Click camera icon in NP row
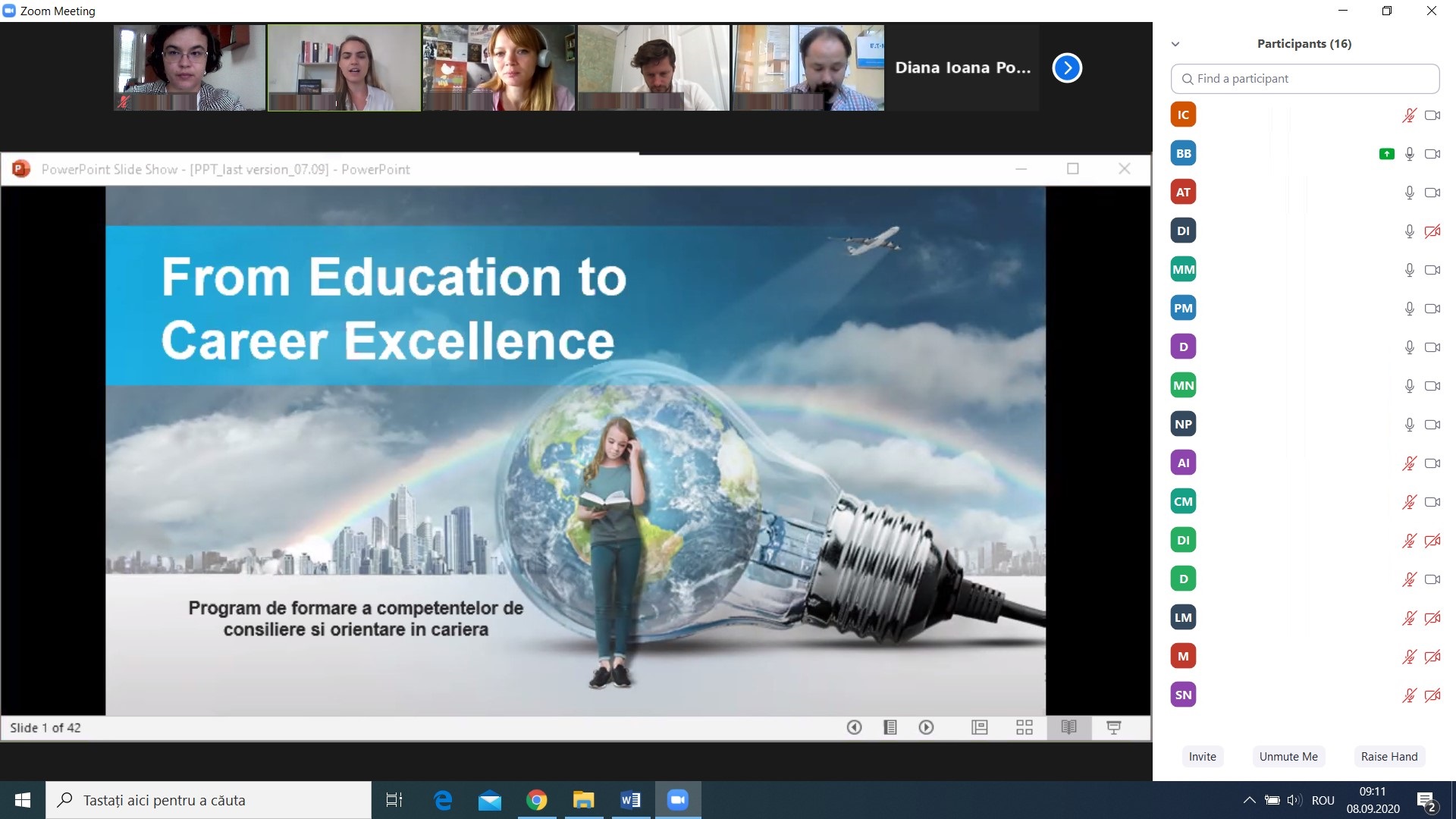 coord(1432,425)
